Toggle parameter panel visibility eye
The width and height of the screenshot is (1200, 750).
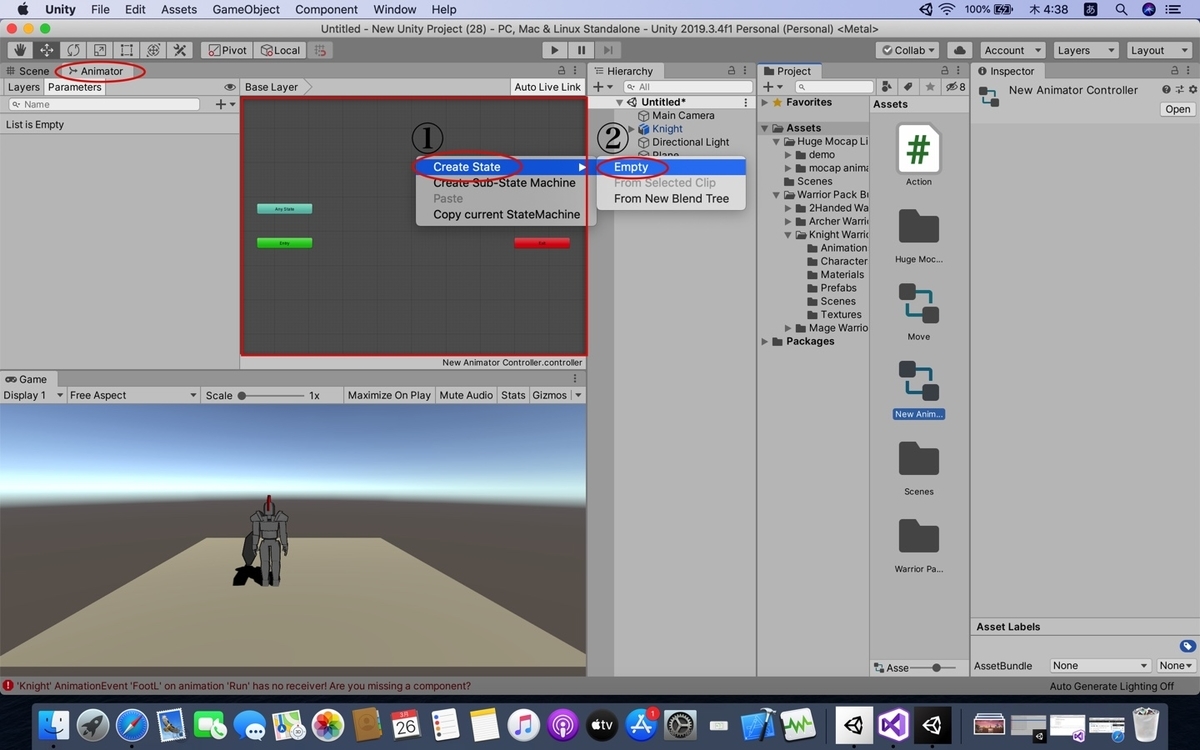230,87
